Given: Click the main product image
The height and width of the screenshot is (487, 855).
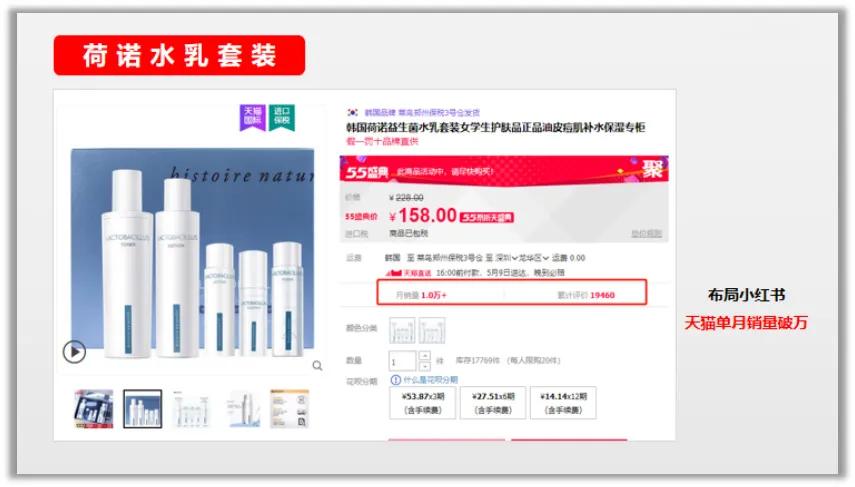Looking at the screenshot, I should pos(192,254).
